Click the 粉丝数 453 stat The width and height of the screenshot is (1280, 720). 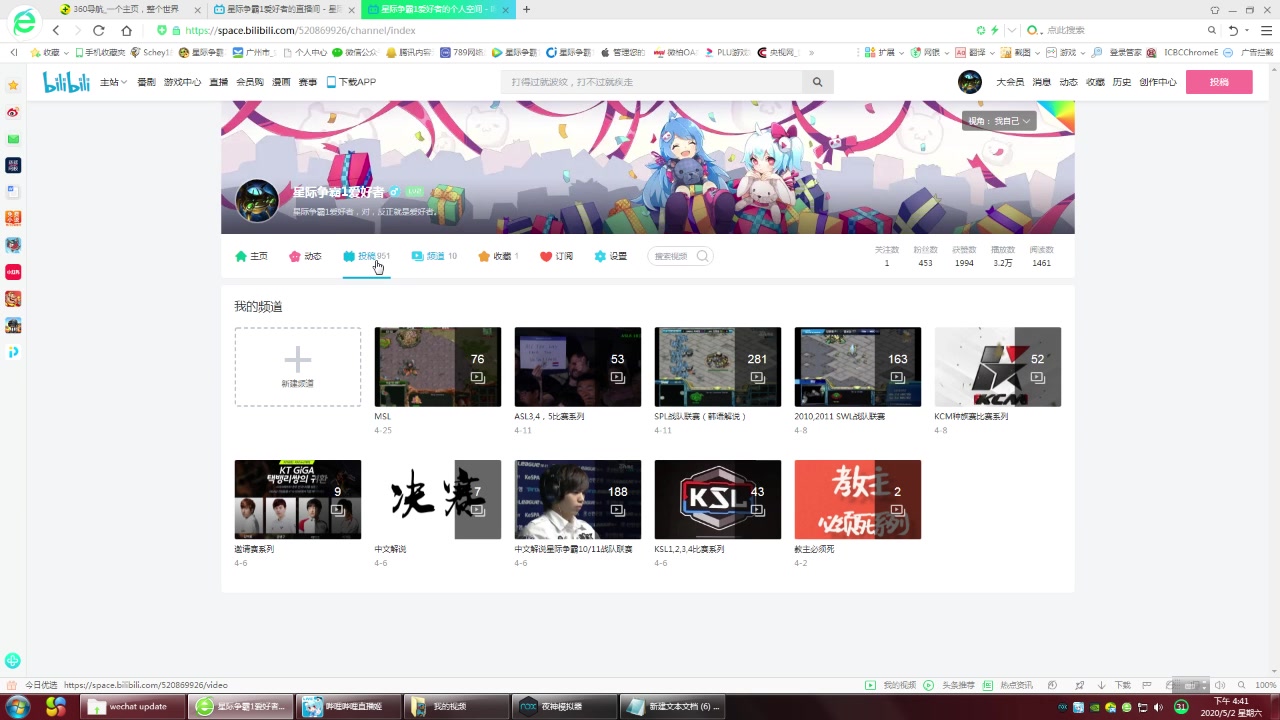coord(925,256)
